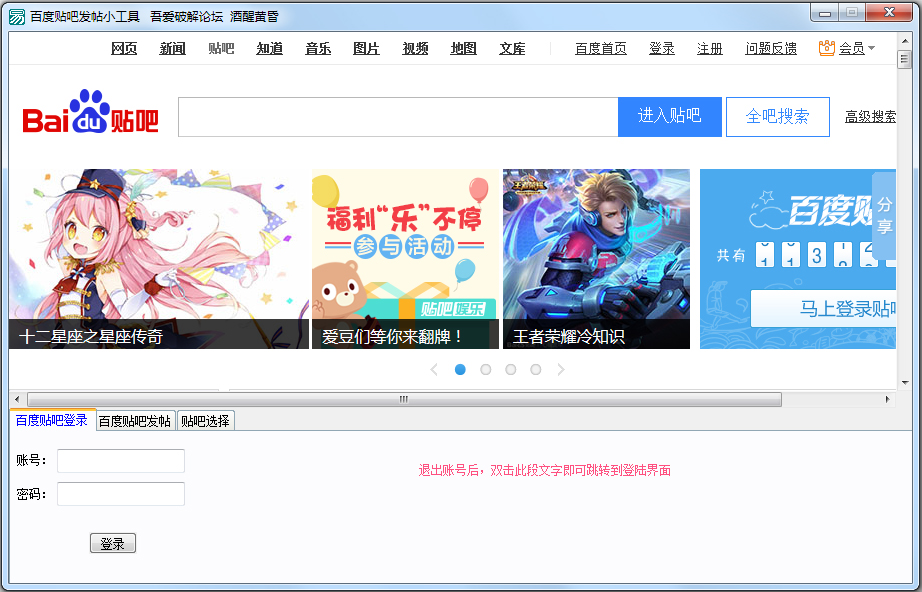Viewport: 922px width, 592px height.
Task: Go to the previous carousel slide arrow
Action: 434,370
